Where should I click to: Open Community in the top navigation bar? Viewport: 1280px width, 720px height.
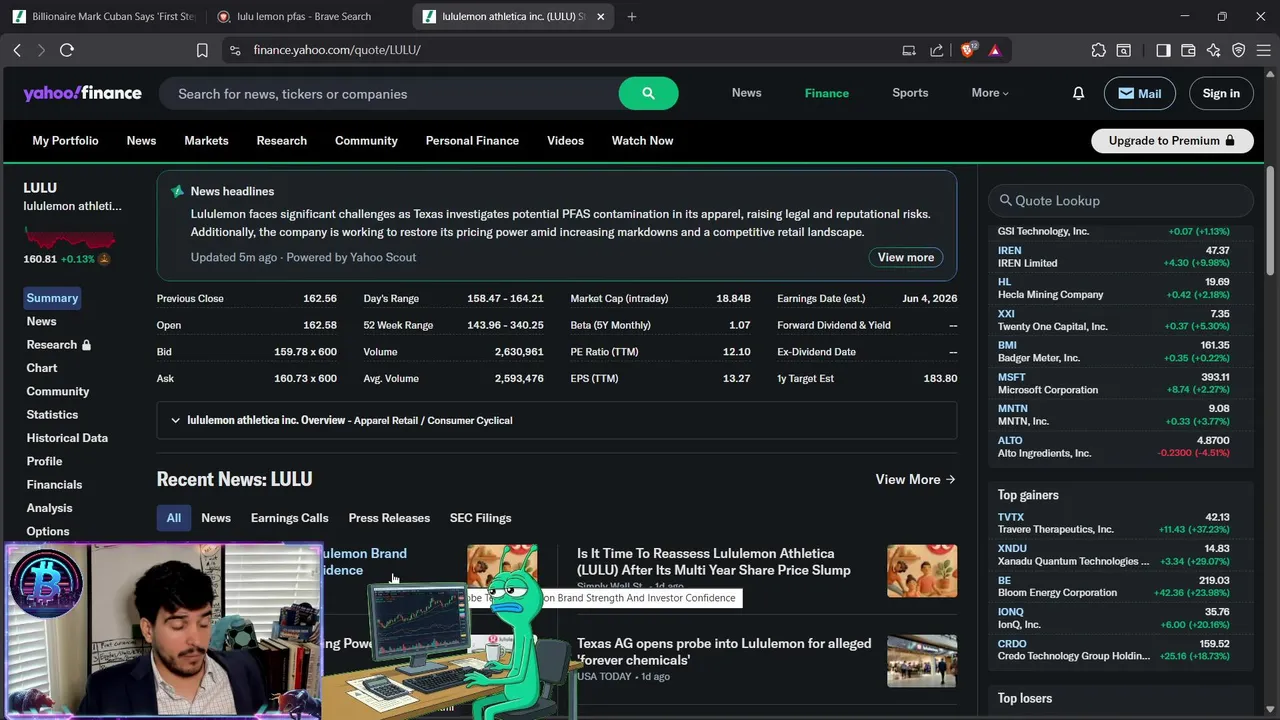(366, 141)
